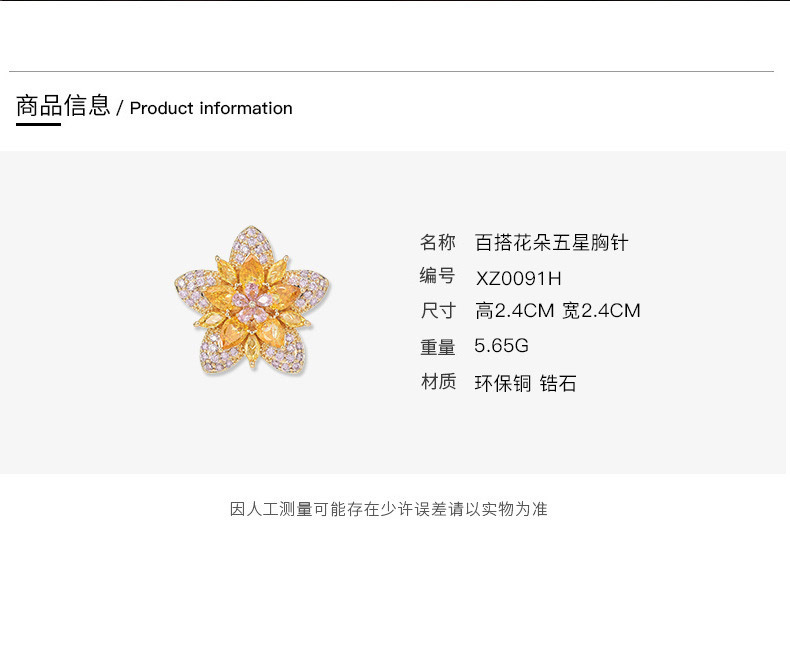
Task: Click the 名称 label
Action: click(438, 242)
